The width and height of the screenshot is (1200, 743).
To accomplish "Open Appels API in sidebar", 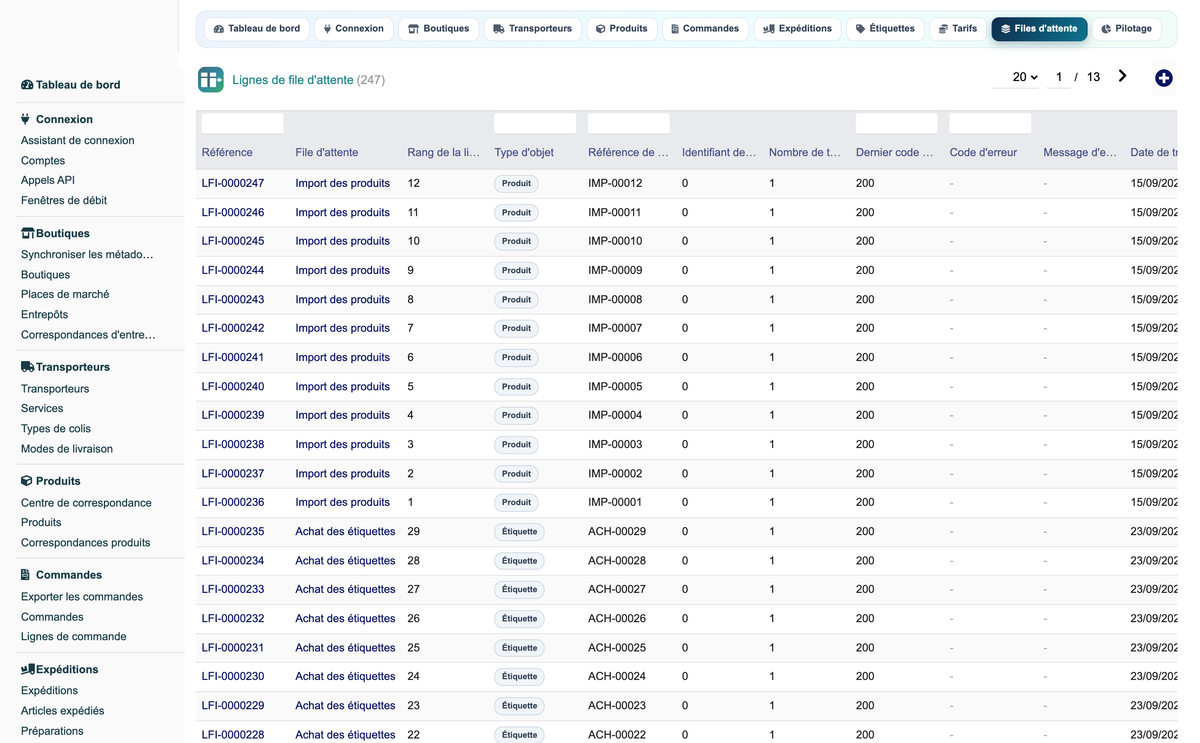I will click(x=48, y=181).
